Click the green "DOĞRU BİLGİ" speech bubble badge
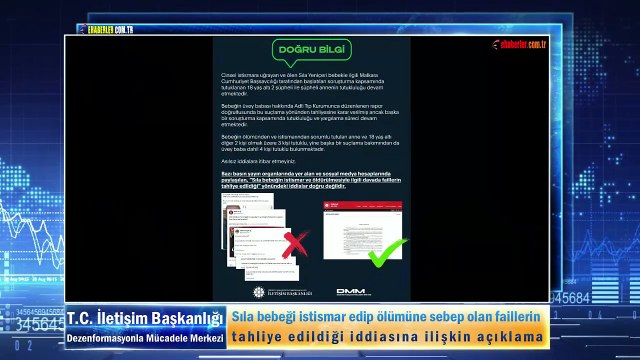This screenshot has width=640, height=360. click(311, 52)
